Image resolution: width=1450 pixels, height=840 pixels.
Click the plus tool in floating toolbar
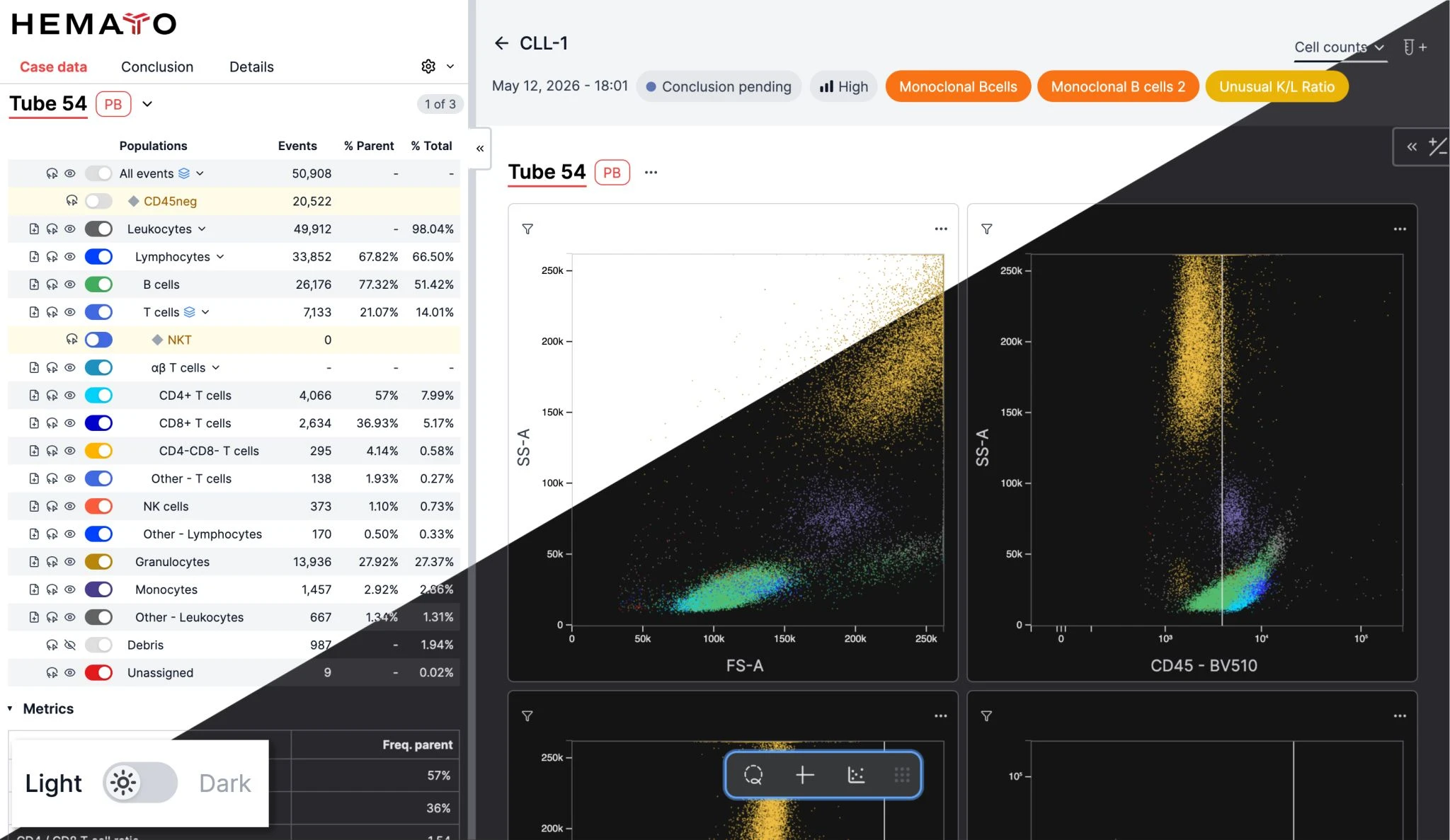click(804, 775)
